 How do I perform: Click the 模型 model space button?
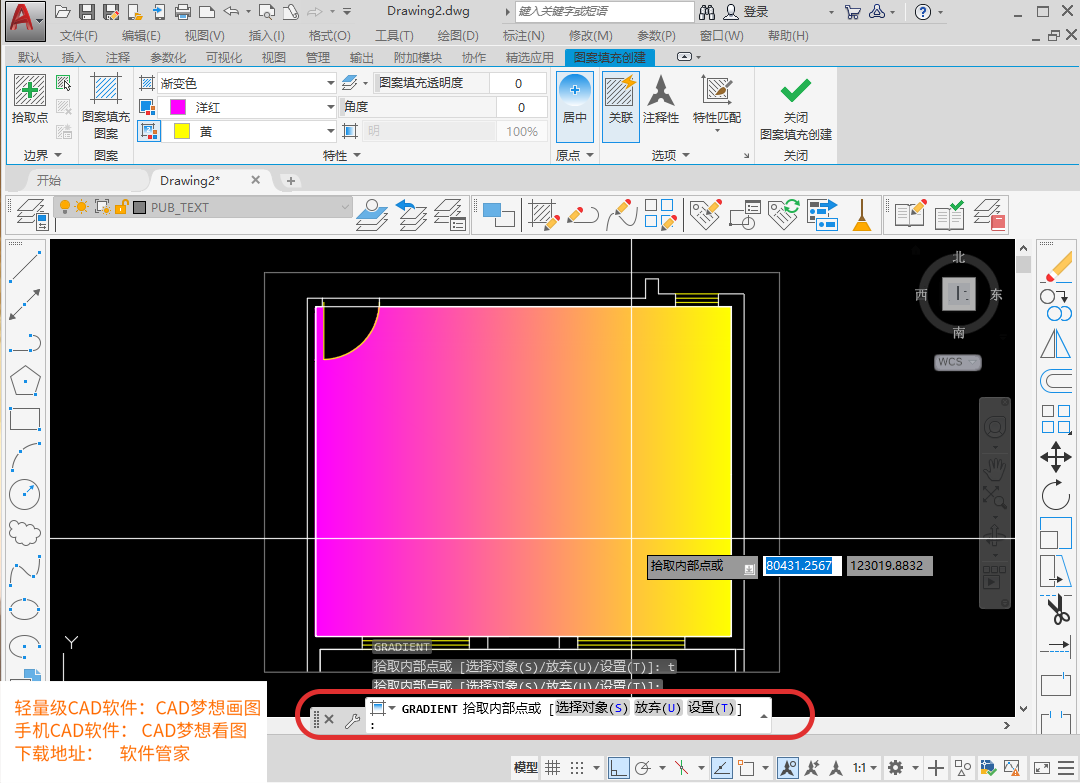click(x=526, y=767)
